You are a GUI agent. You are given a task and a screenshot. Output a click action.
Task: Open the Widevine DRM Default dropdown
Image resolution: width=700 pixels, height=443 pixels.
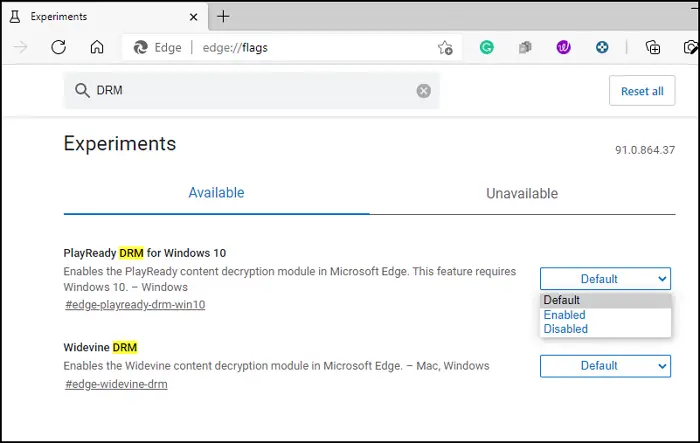605,366
